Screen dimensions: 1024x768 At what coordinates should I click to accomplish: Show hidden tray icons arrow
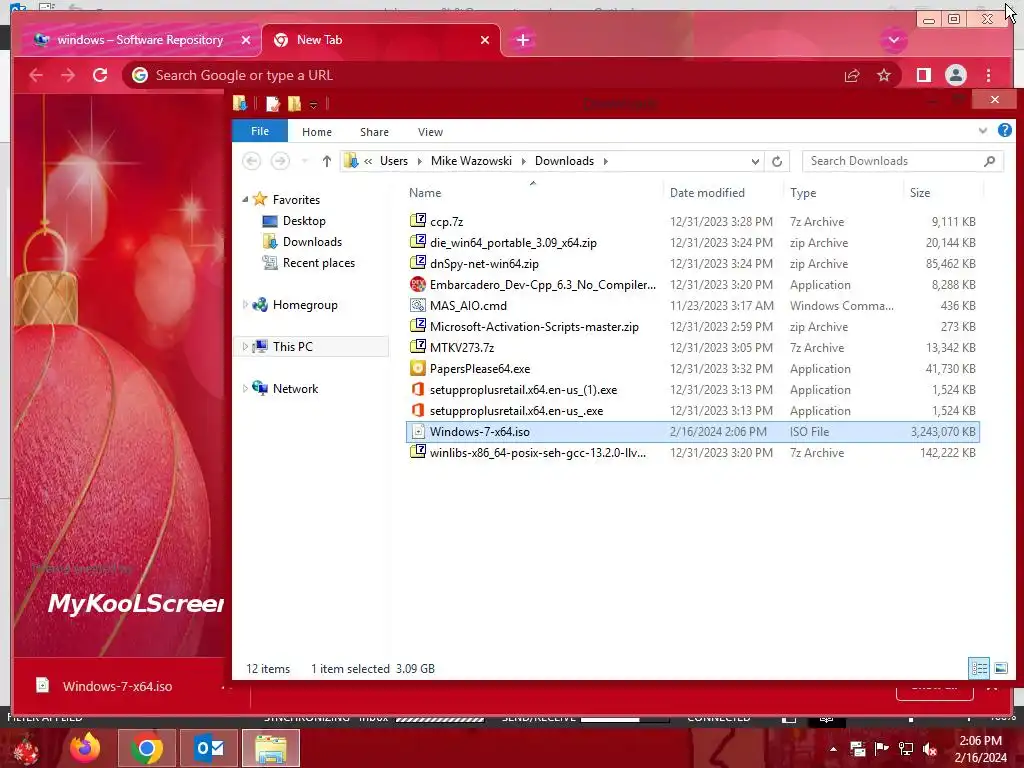(833, 749)
